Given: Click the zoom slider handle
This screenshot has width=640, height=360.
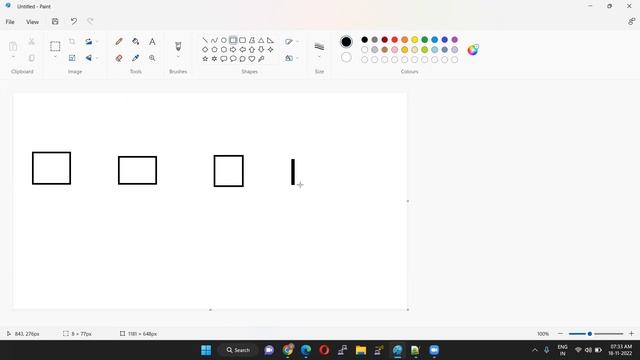Looking at the screenshot, I should tap(590, 334).
